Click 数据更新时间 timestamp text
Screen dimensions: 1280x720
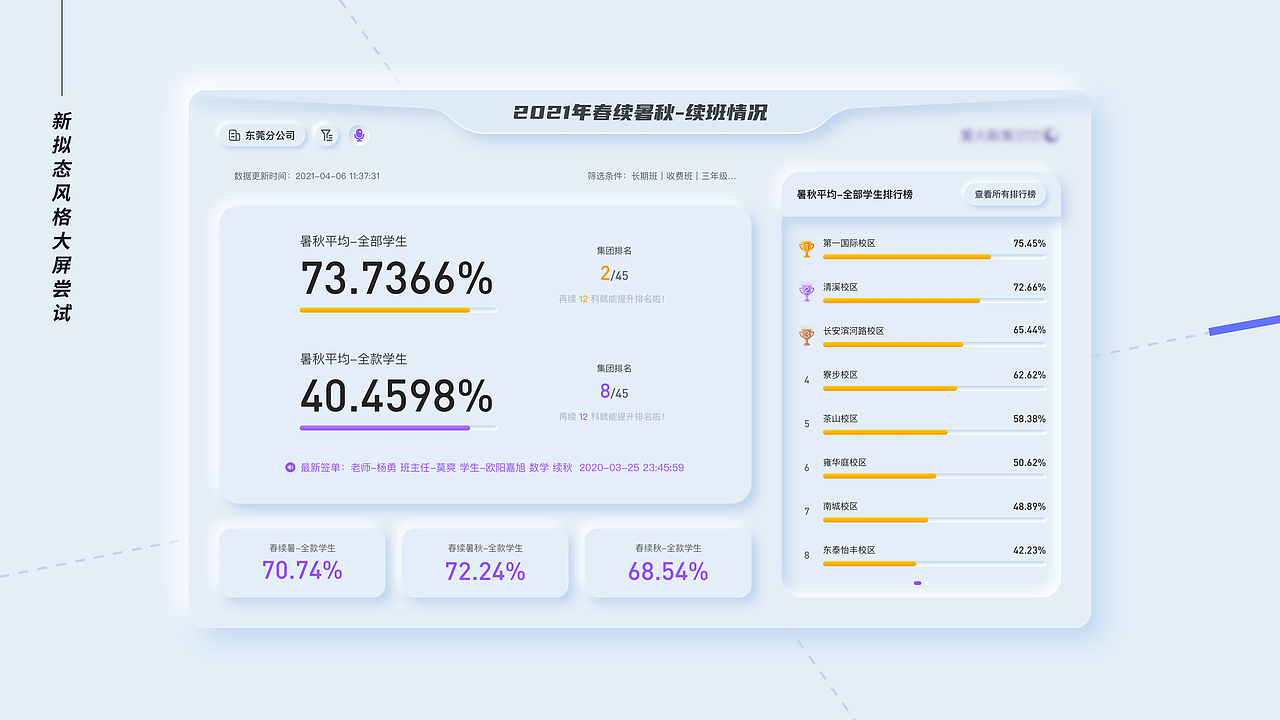pyautogui.click(x=307, y=176)
